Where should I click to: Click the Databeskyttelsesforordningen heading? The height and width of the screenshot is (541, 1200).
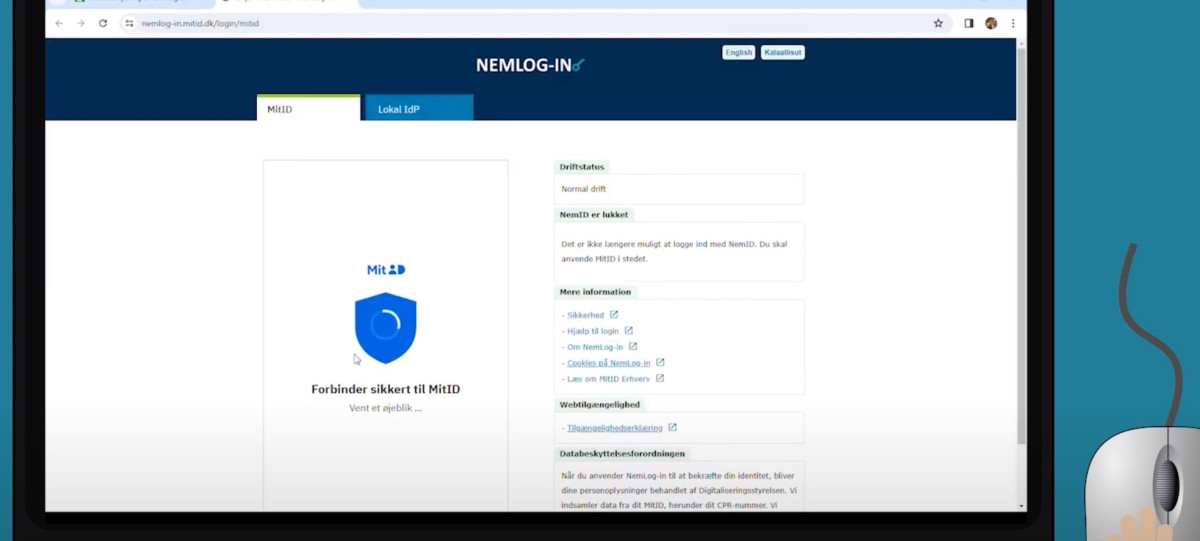point(622,454)
